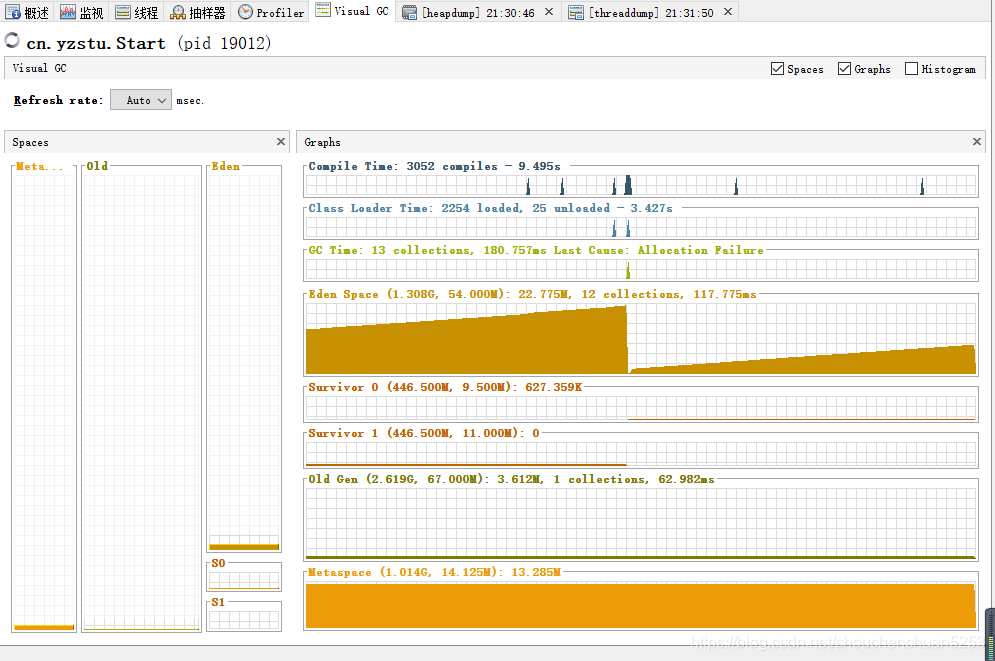The height and width of the screenshot is (661, 995).
Task: Click the Metaspace bar in Spaces panel
Action: (44, 401)
